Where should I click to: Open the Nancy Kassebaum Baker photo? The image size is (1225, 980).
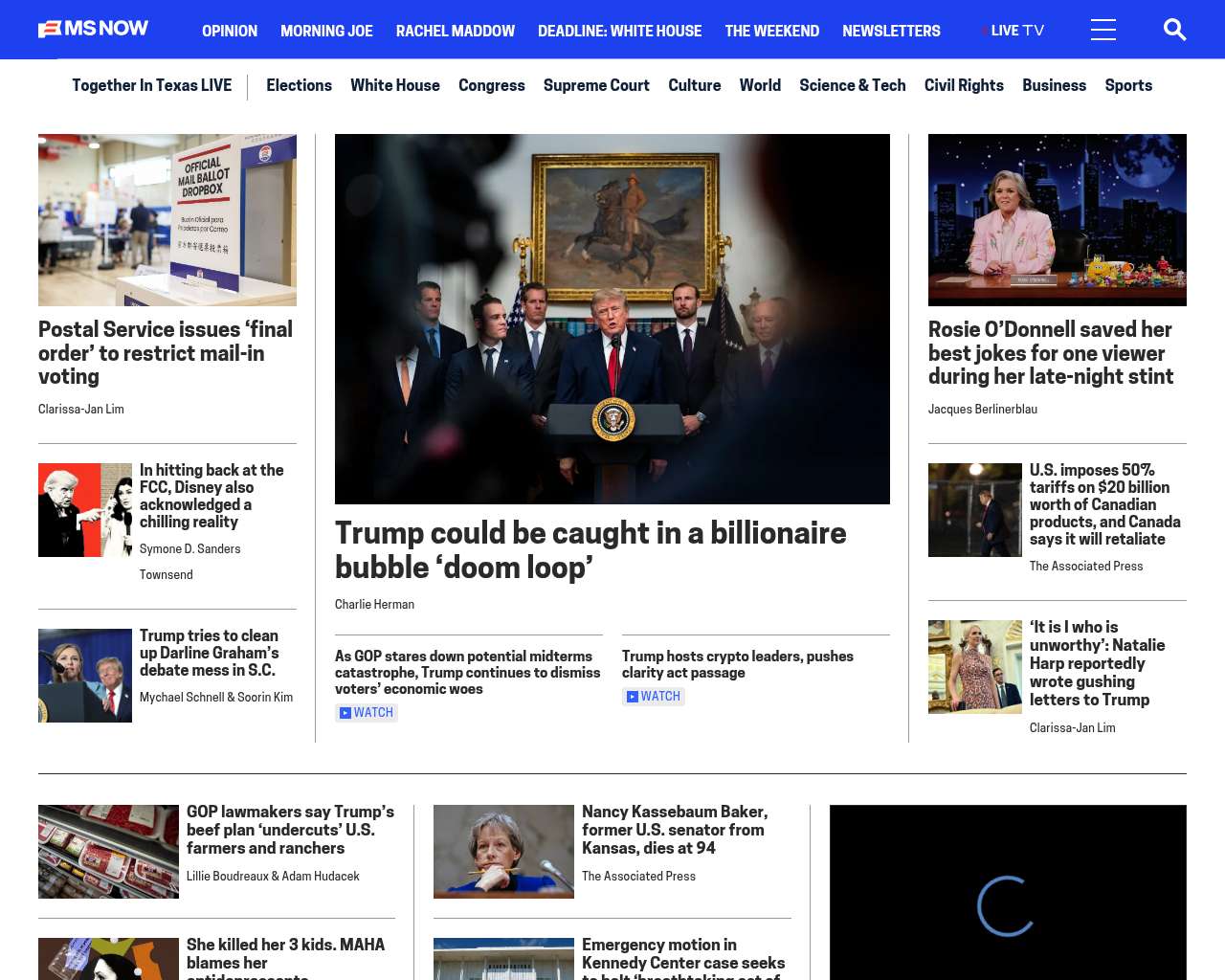503,852
